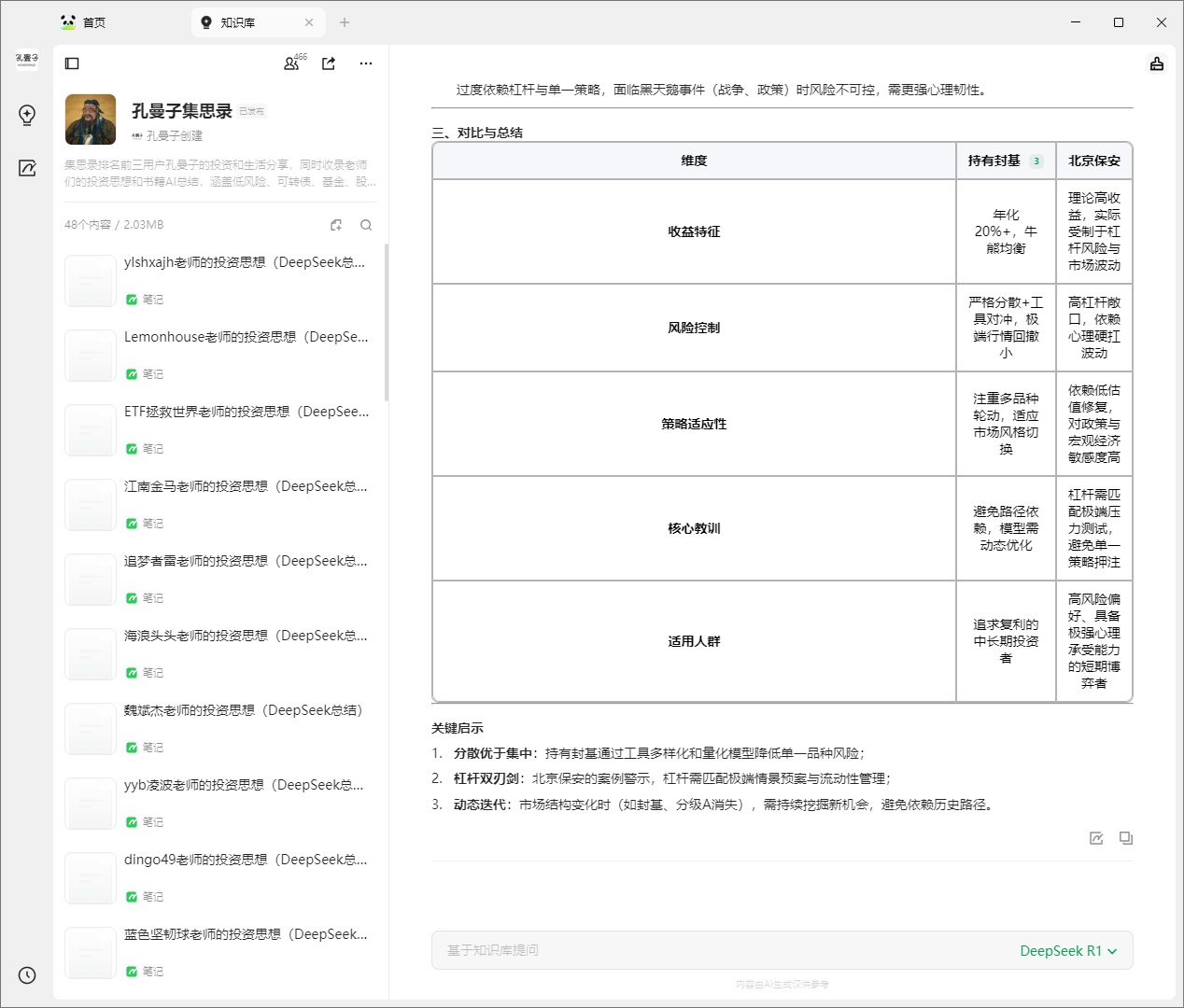
Task: Clear conversation with the broom icon
Action: pos(1157,63)
